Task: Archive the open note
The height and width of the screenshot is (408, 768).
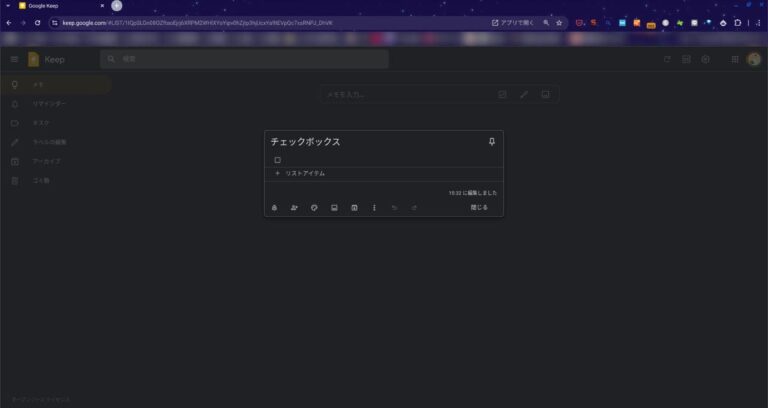Action: [x=354, y=208]
